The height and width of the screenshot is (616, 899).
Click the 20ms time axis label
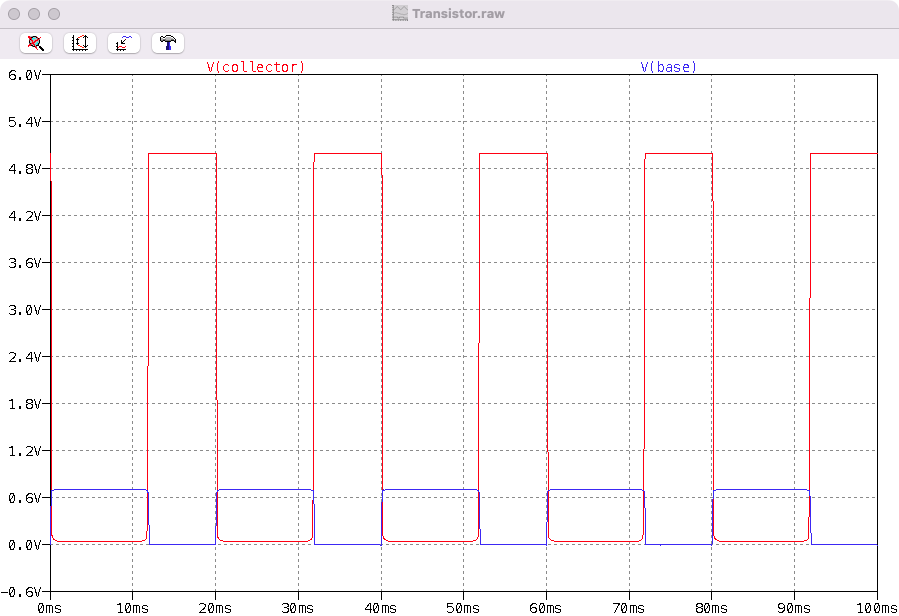[x=215, y=608]
